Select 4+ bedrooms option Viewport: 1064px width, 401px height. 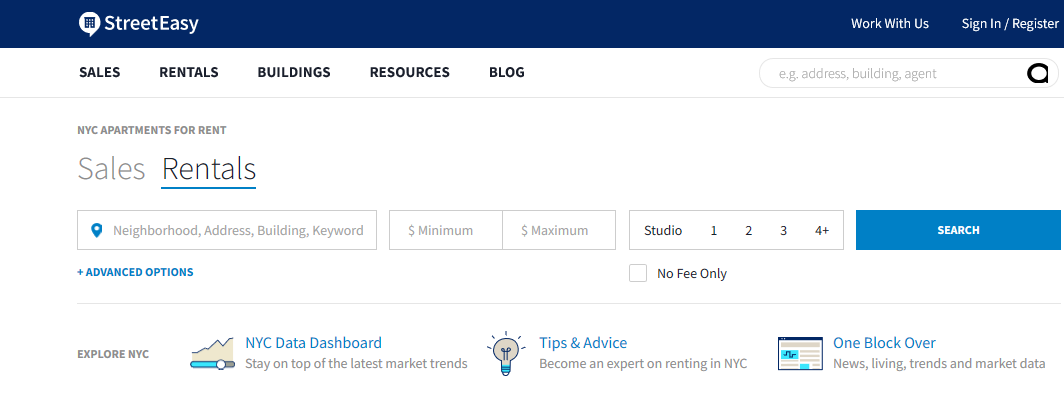pyautogui.click(x=822, y=231)
